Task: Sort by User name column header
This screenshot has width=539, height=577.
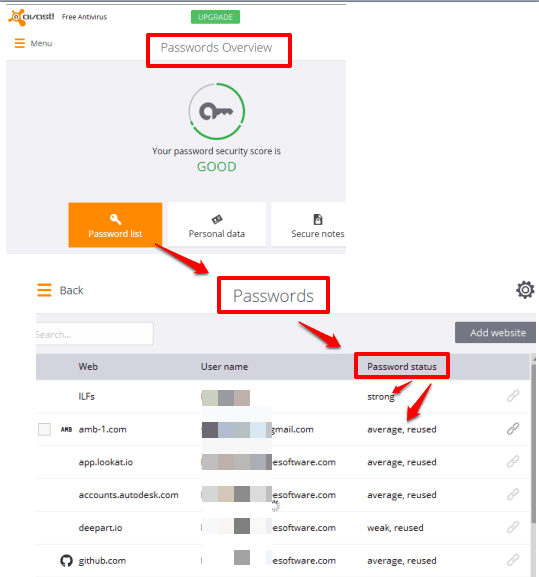Action: [x=224, y=367]
